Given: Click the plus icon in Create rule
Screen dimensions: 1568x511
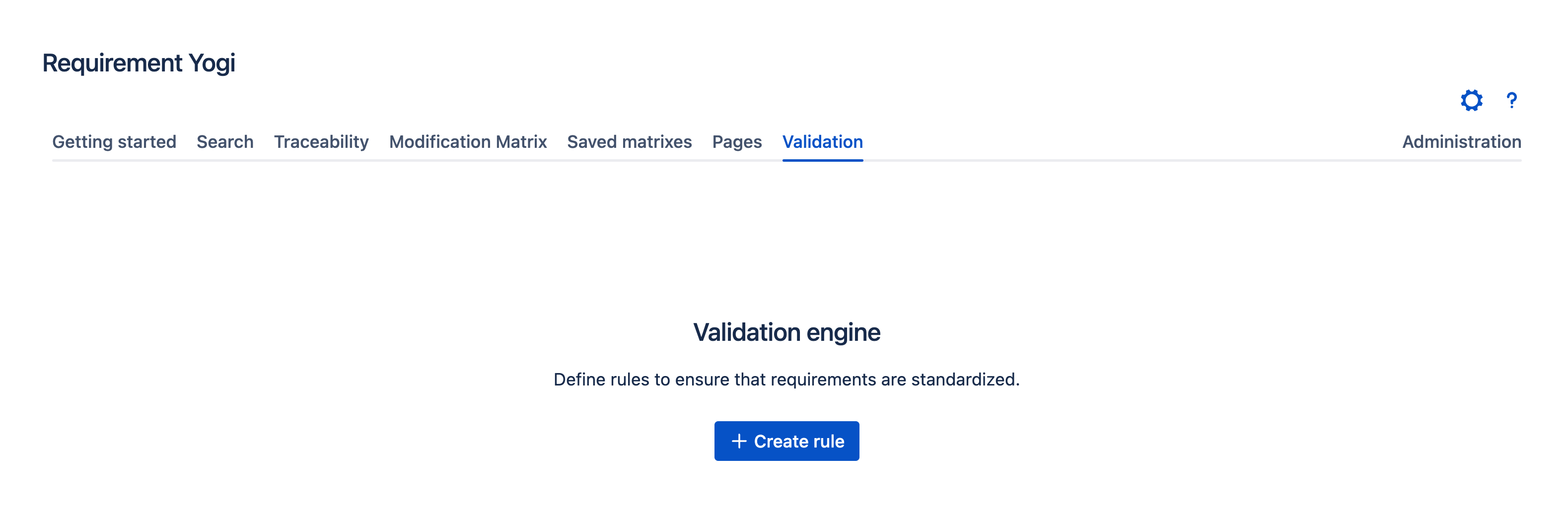Looking at the screenshot, I should pyautogui.click(x=739, y=441).
